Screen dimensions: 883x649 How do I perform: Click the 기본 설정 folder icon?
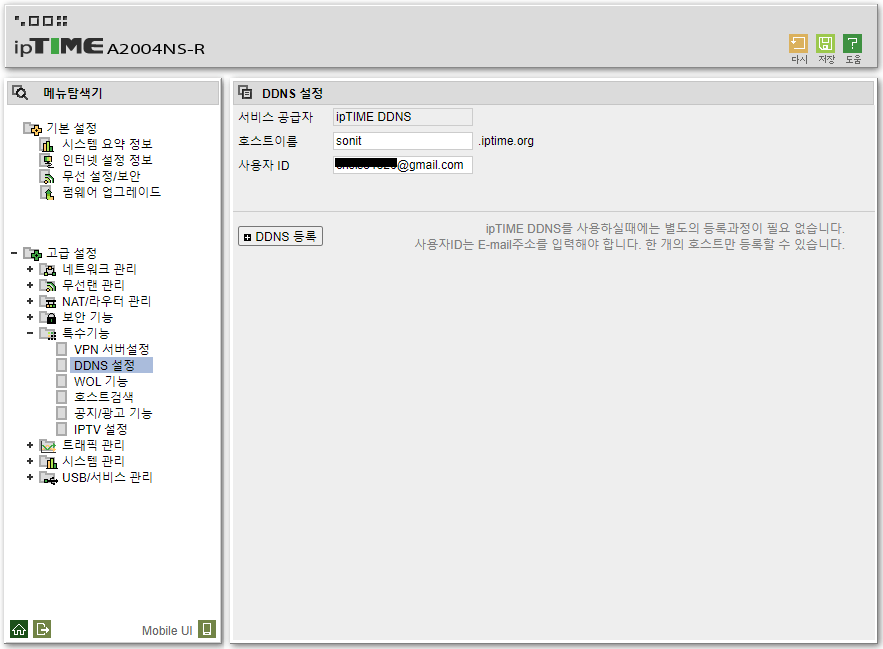coord(33,128)
